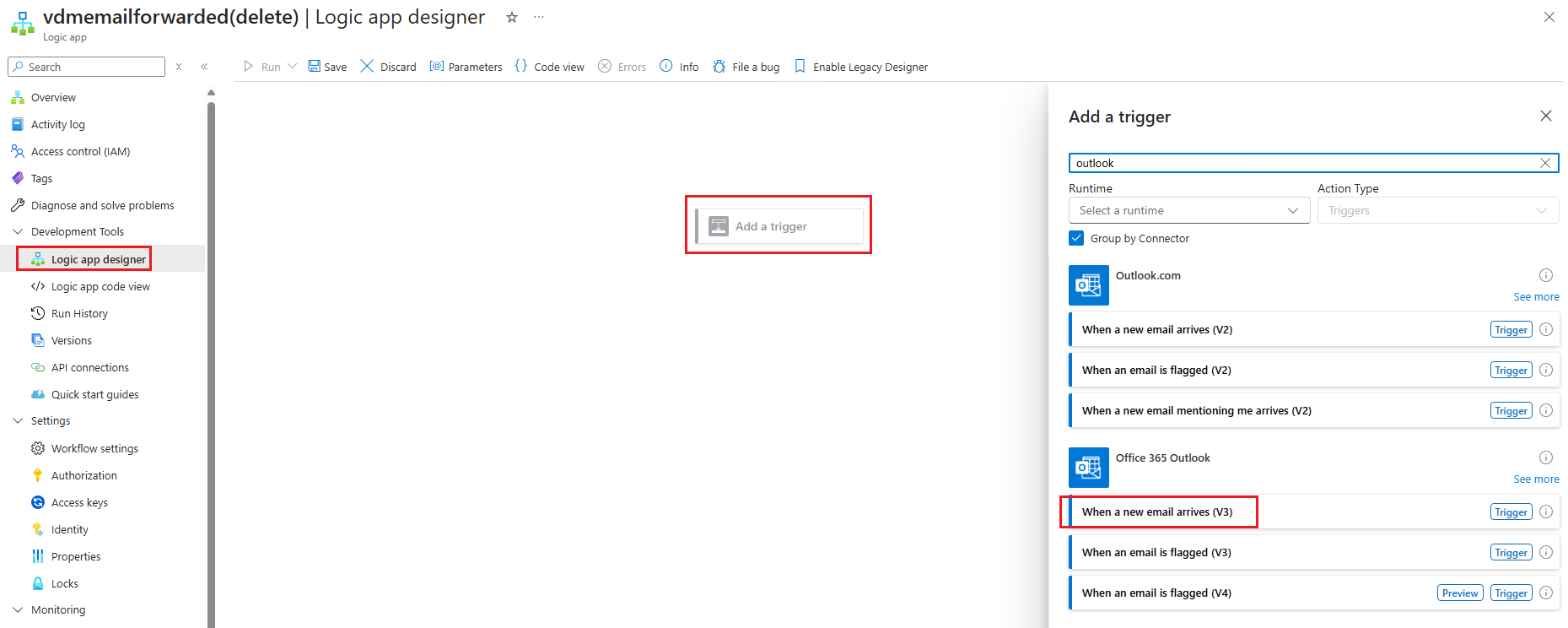This screenshot has height=628, width=1568.
Task: Show info for When an email is flagged (V4)
Action: 1546,593
